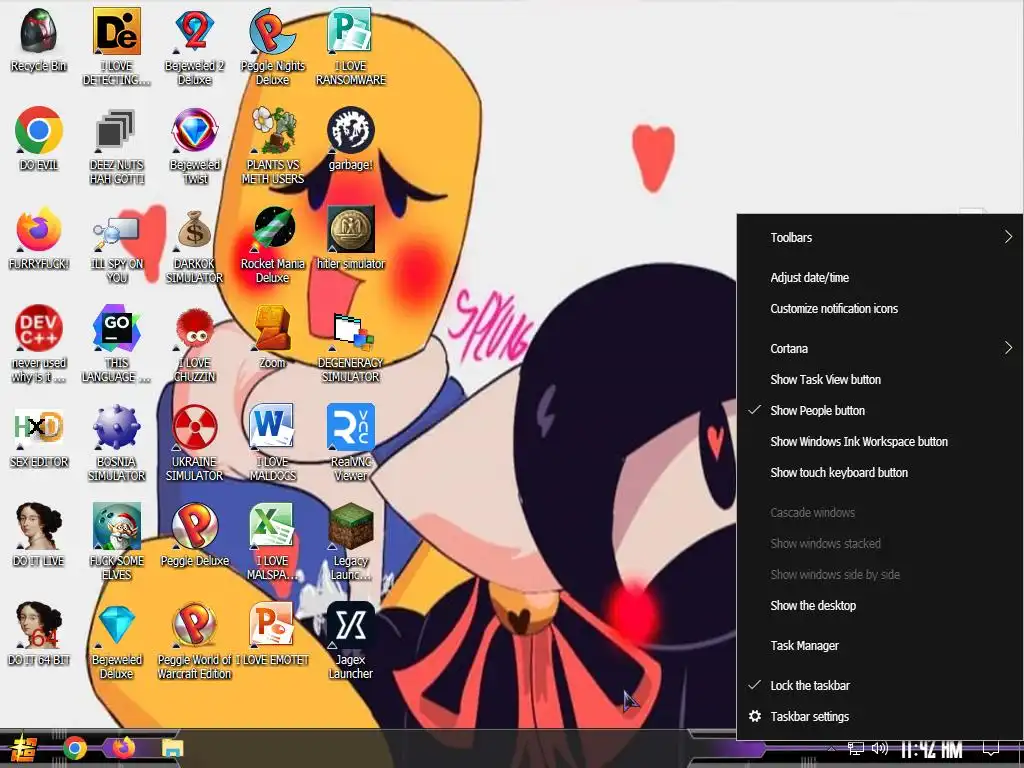This screenshot has width=1024, height=768.
Task: Select Adjust date/time menu entry
Action: [x=879, y=277]
